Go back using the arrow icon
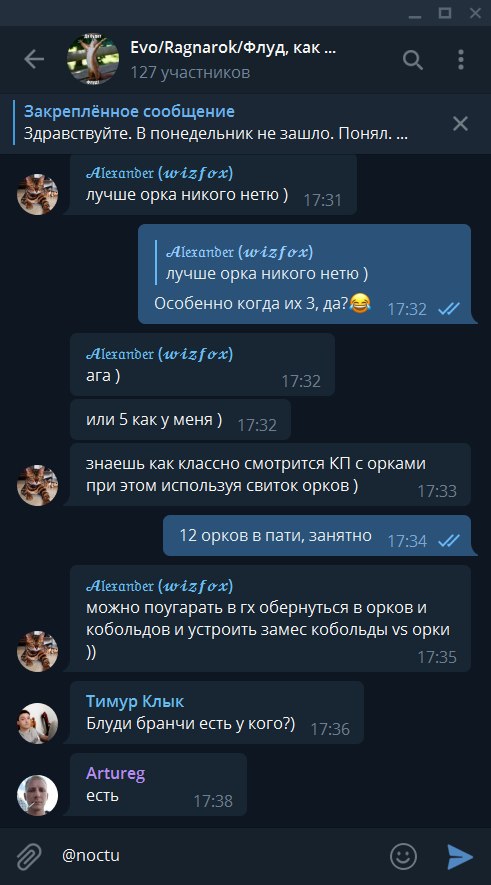This screenshot has height=885, width=491. point(34,59)
